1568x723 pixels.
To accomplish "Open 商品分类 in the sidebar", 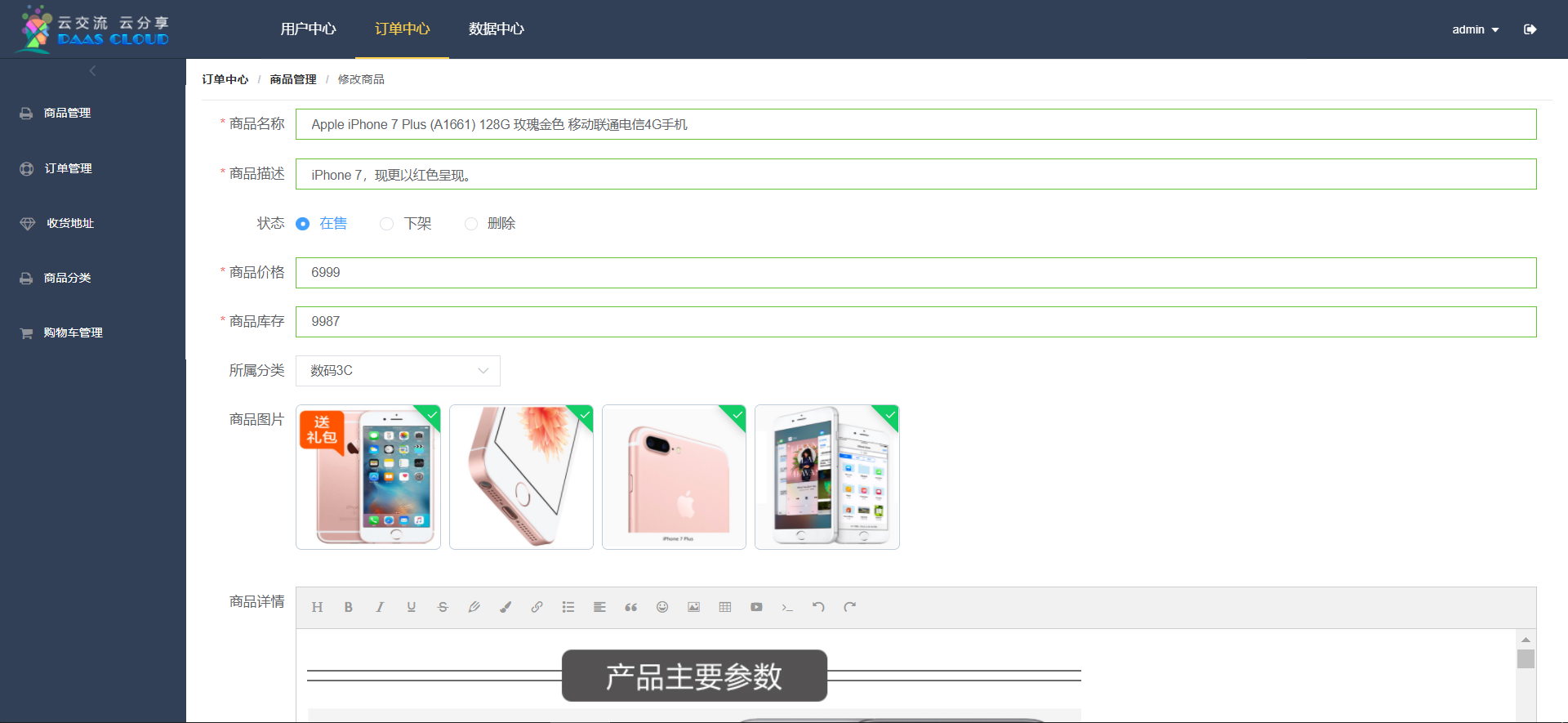I will coord(67,278).
